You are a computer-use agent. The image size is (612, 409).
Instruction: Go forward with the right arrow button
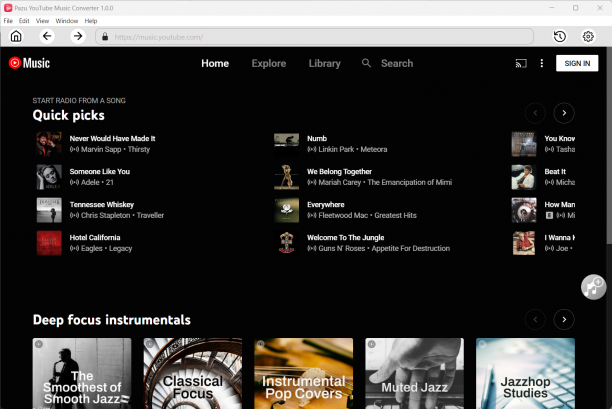coord(78,37)
